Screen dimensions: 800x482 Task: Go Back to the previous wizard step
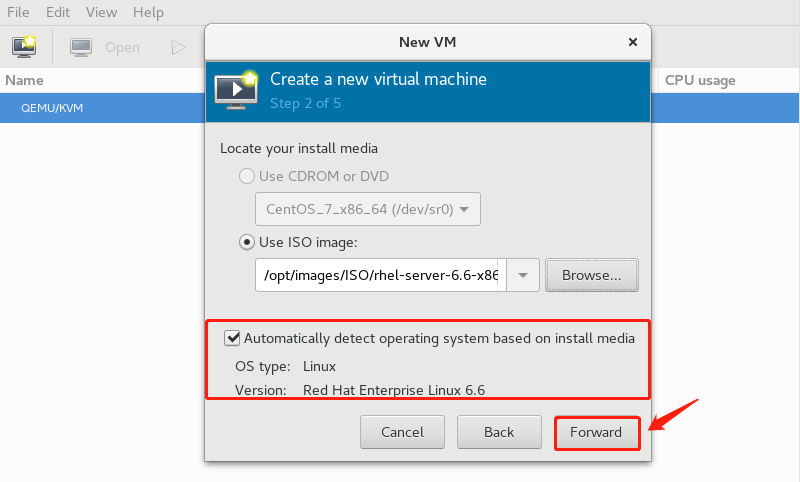[x=498, y=432]
